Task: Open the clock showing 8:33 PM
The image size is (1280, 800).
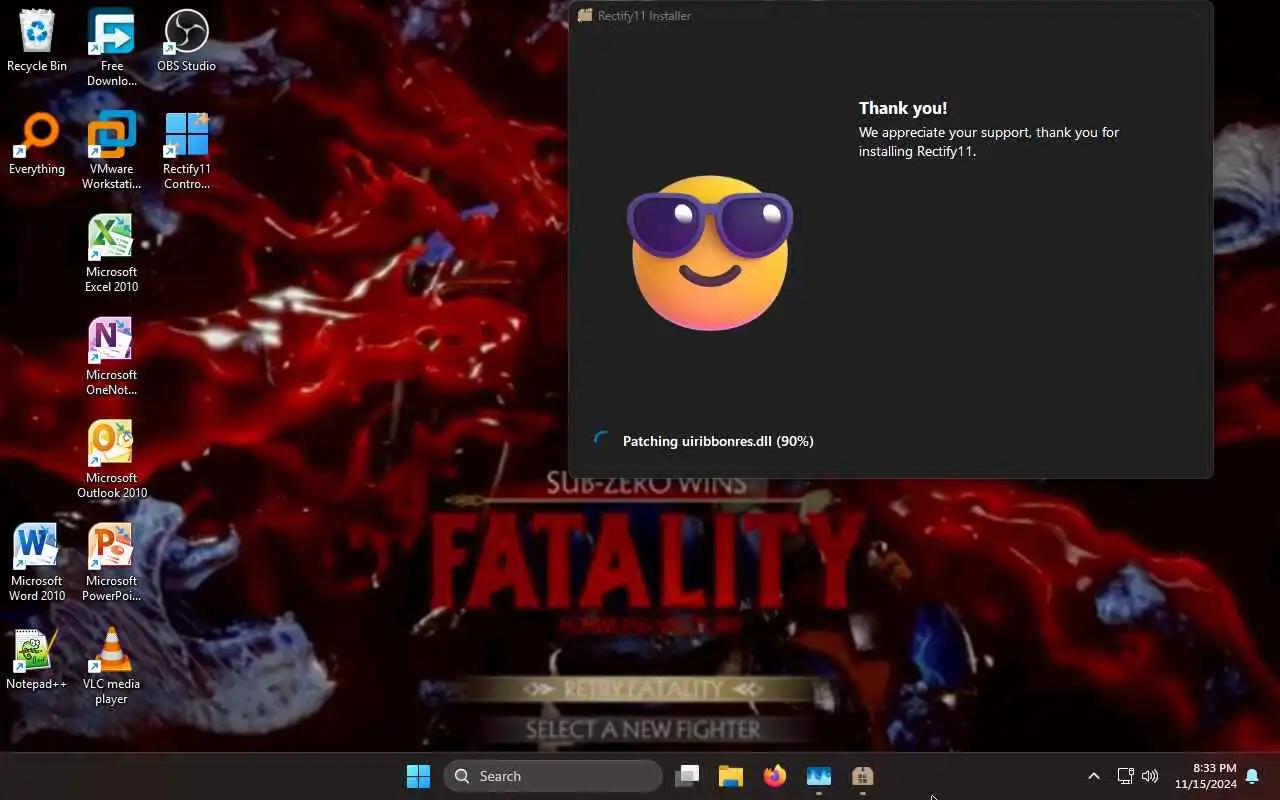Action: click(1205, 776)
